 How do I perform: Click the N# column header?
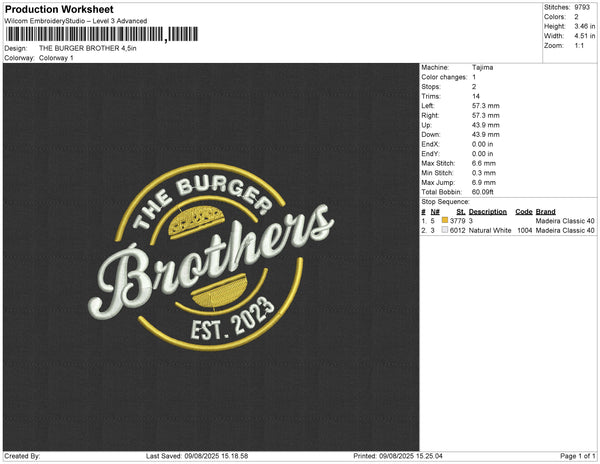[435, 212]
